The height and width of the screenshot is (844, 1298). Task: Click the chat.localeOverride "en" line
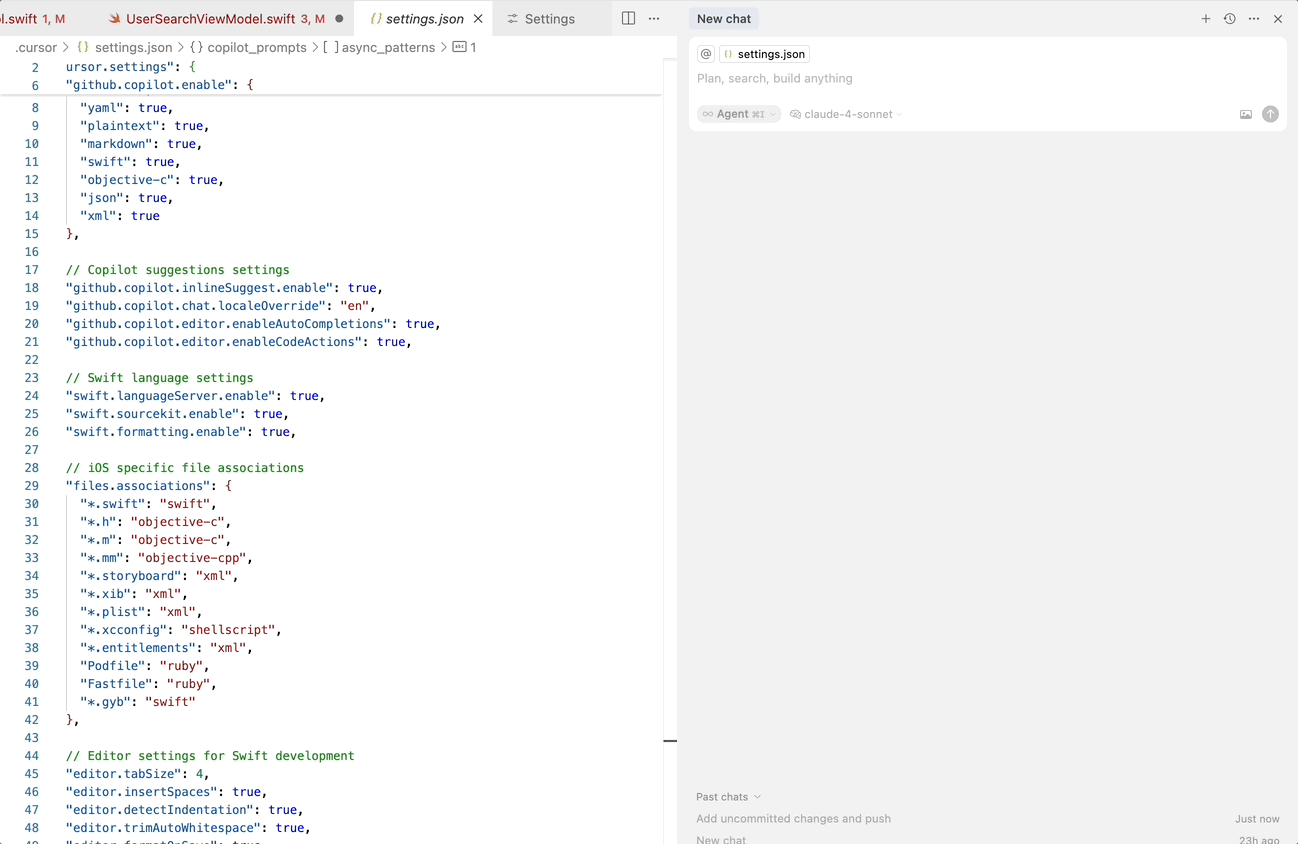point(221,306)
